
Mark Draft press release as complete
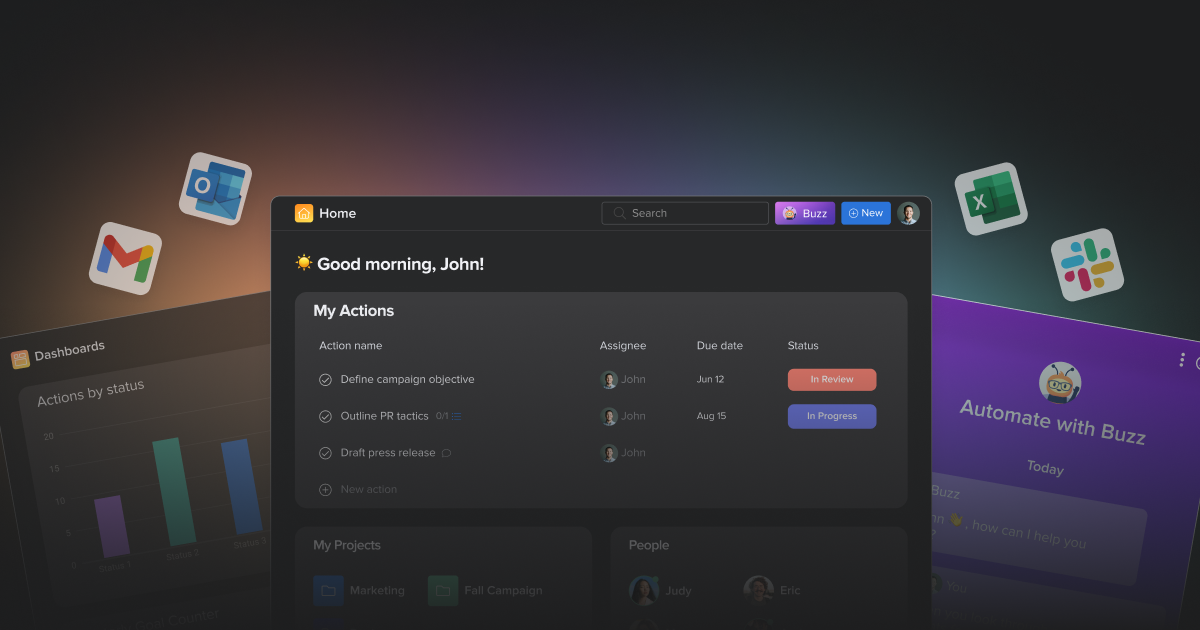pos(325,453)
